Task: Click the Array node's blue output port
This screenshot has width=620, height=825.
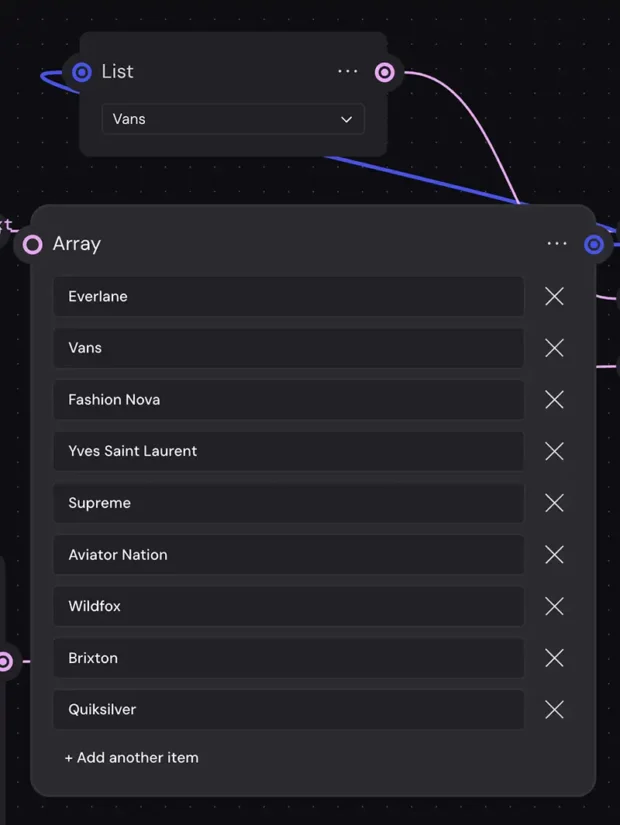Action: [594, 244]
